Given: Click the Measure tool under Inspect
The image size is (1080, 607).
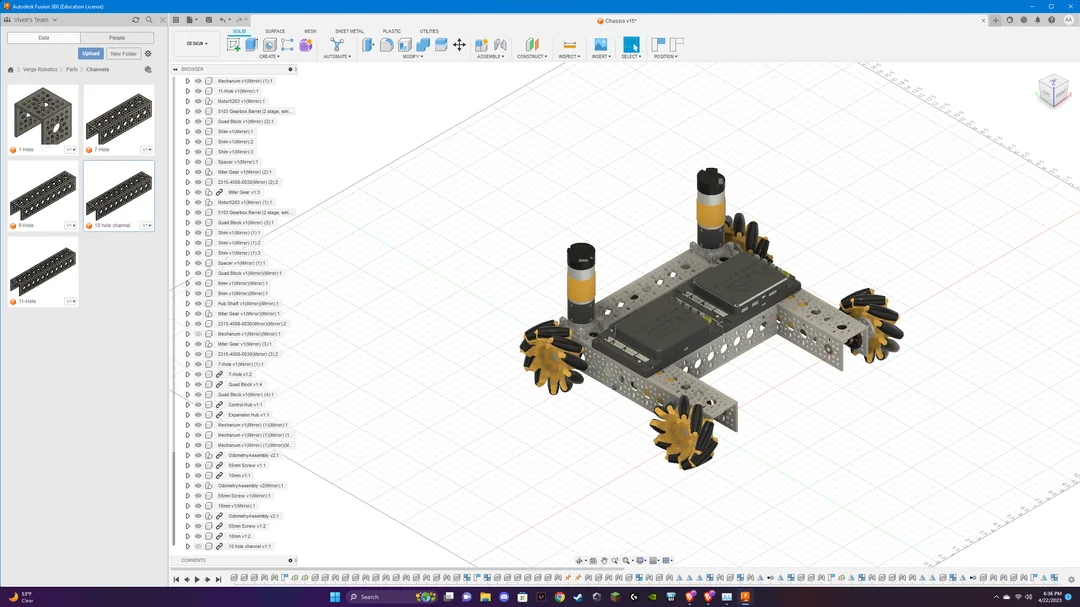Looking at the screenshot, I should (569, 45).
